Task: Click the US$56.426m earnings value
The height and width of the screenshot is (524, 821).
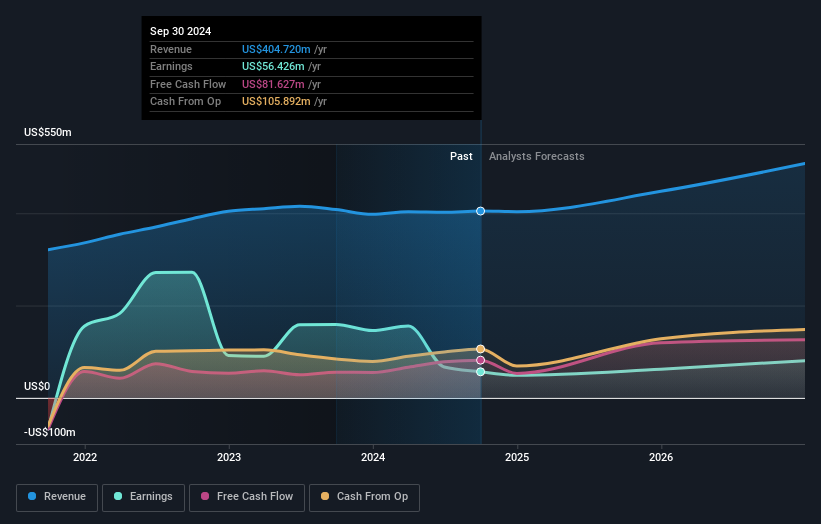Action: (x=273, y=66)
